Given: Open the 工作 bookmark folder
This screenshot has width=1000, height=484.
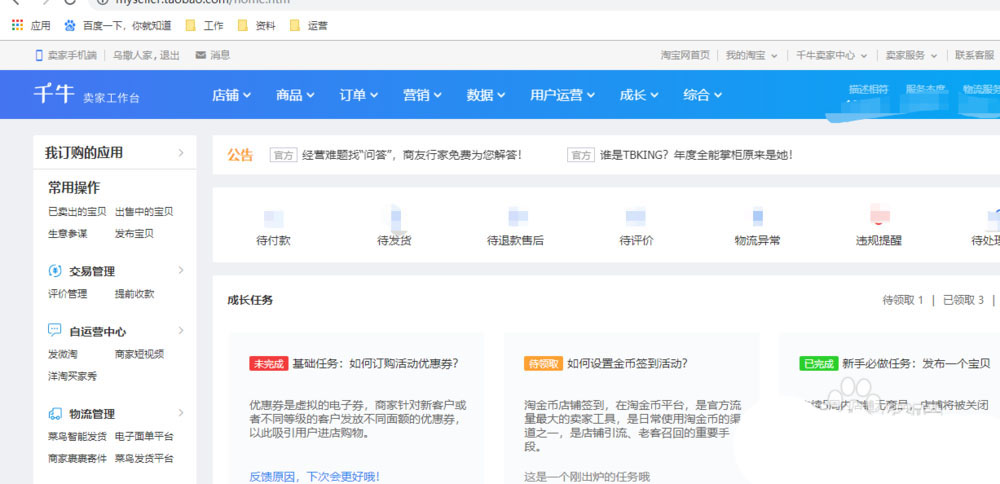Looking at the screenshot, I should click(x=205, y=26).
